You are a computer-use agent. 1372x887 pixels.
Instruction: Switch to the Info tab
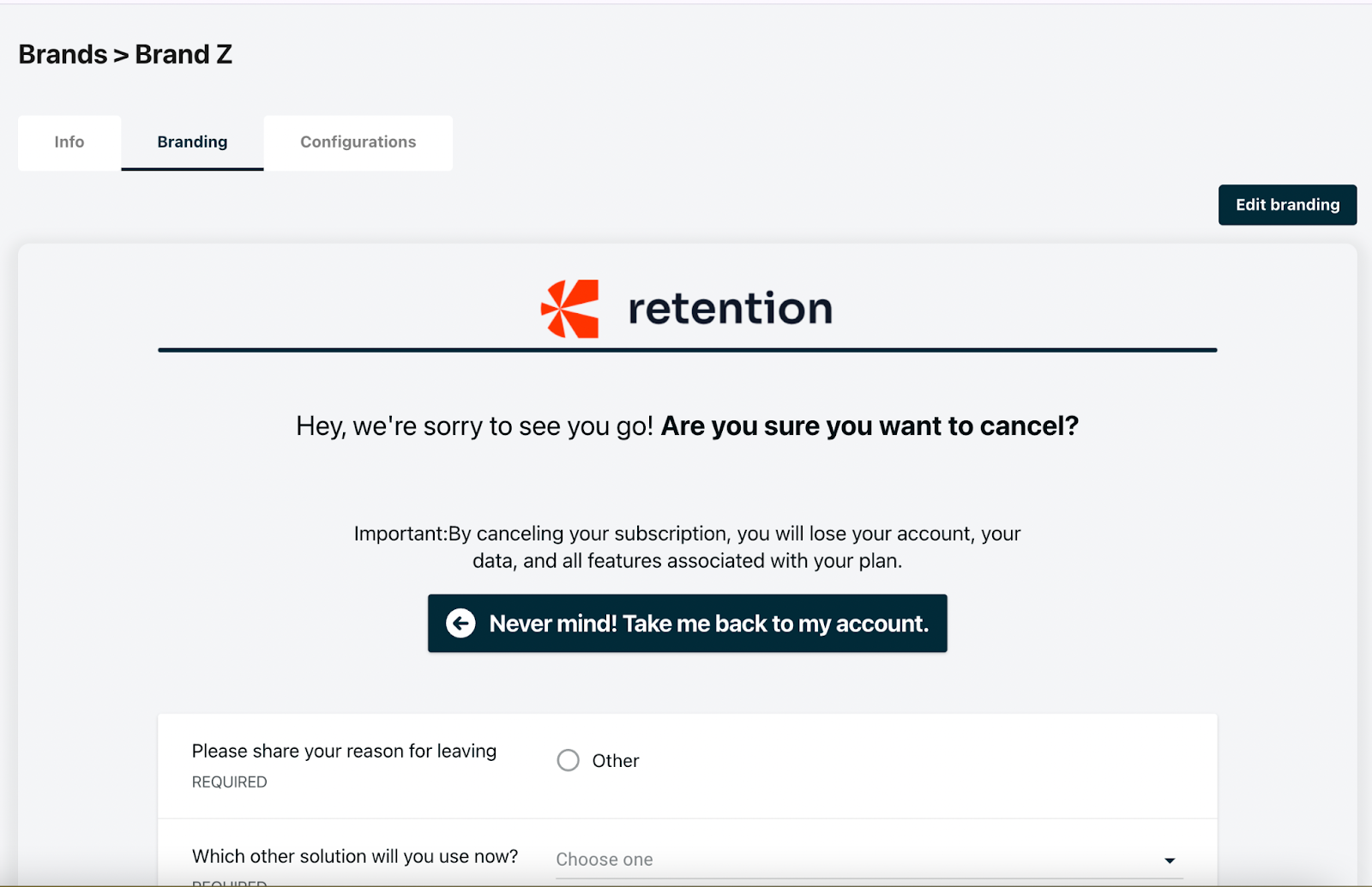[x=69, y=142]
